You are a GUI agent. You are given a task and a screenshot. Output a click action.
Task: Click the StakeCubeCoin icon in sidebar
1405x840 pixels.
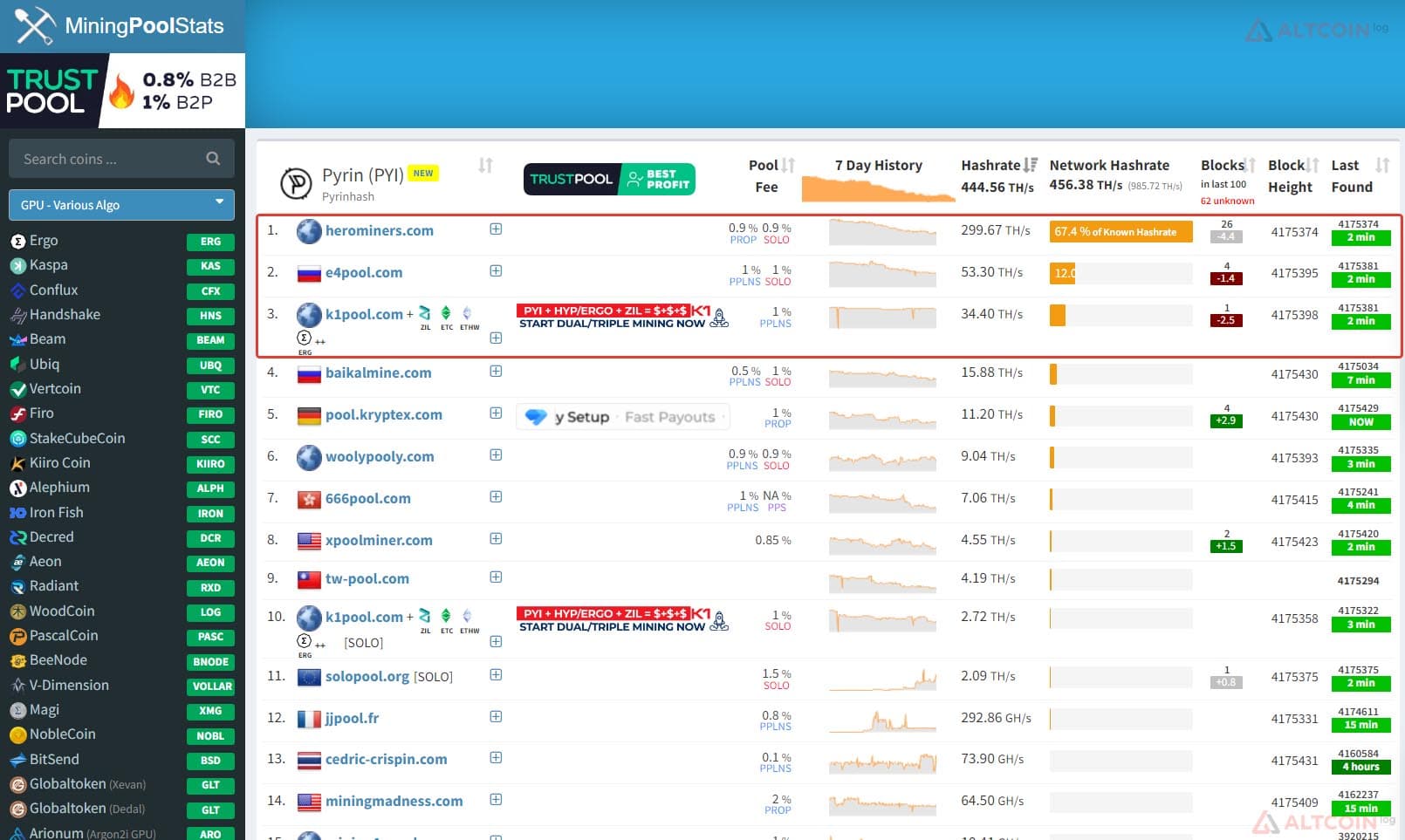click(17, 439)
